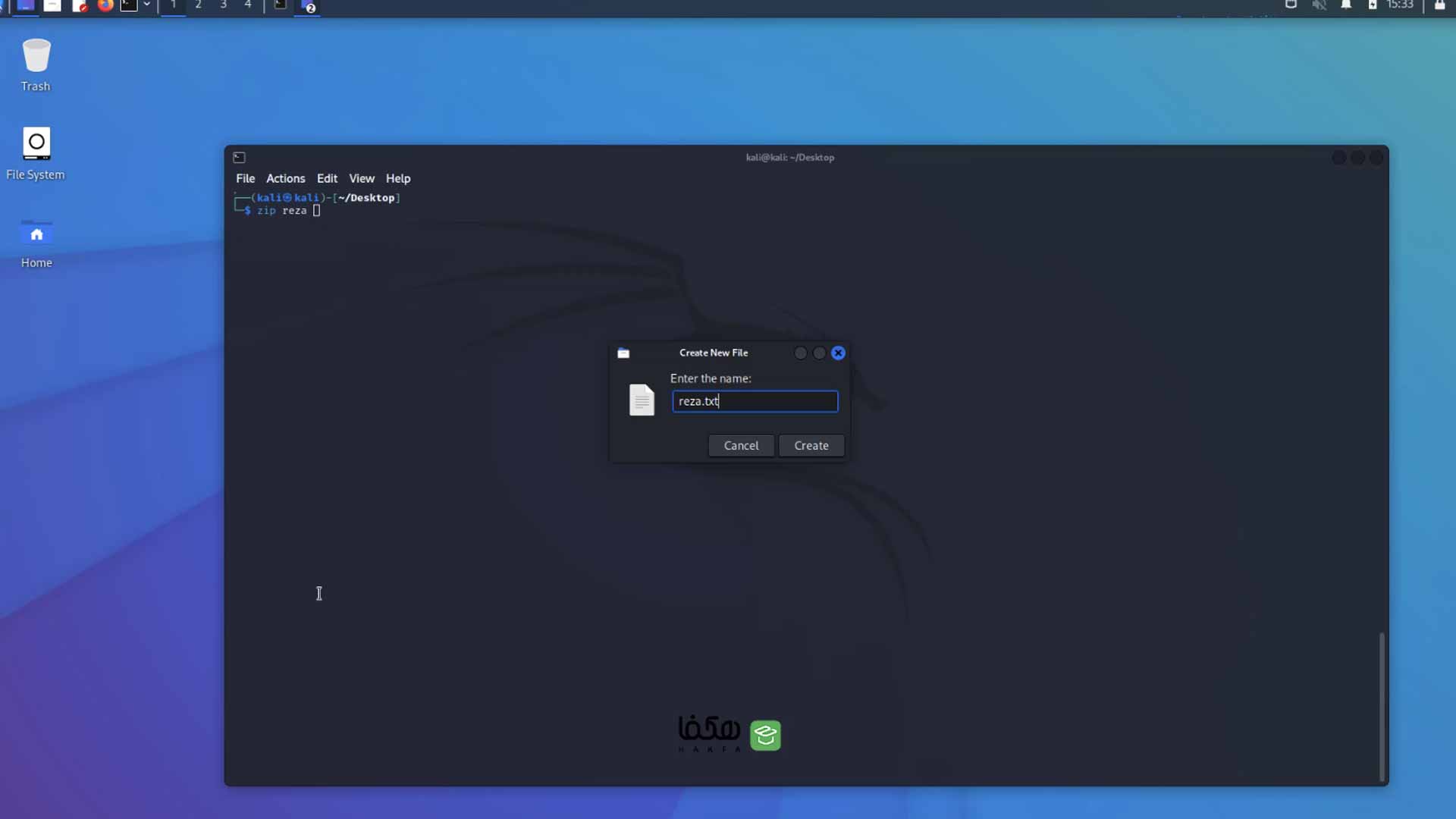Click the show desktop panel button
Viewport: 1456px width, 819px height.
(25, 5)
